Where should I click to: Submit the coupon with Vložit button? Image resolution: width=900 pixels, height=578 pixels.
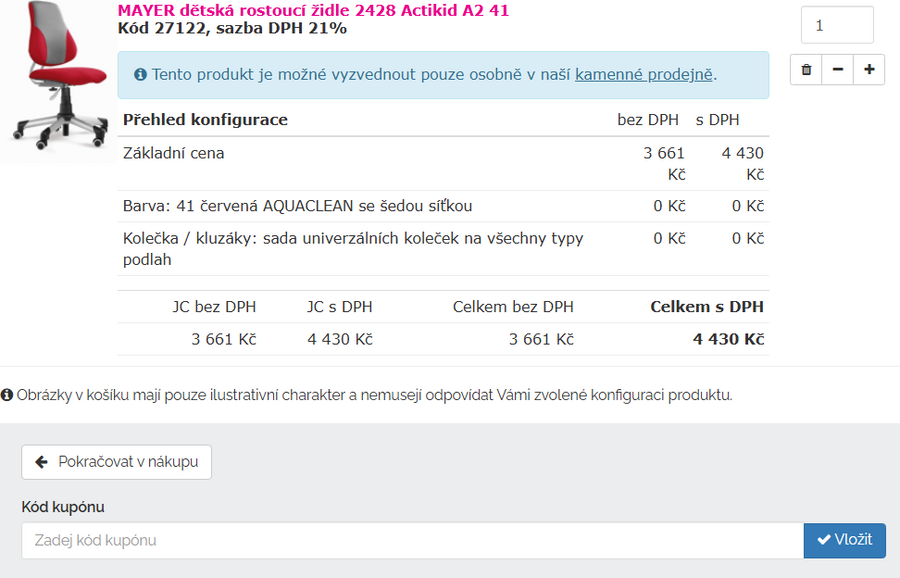click(844, 540)
